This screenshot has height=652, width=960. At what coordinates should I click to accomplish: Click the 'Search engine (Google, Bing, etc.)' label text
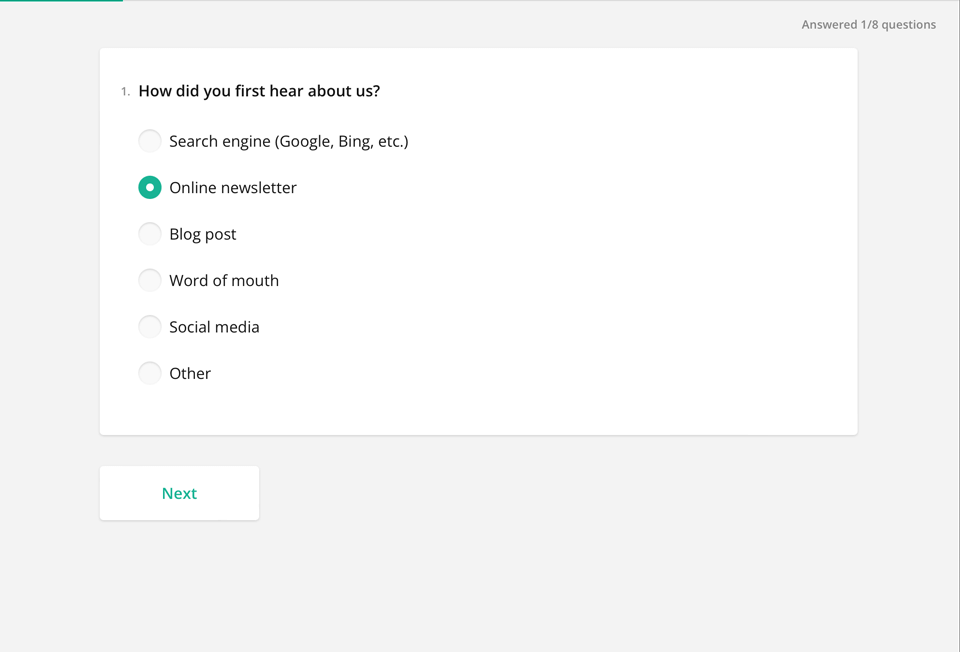click(288, 141)
